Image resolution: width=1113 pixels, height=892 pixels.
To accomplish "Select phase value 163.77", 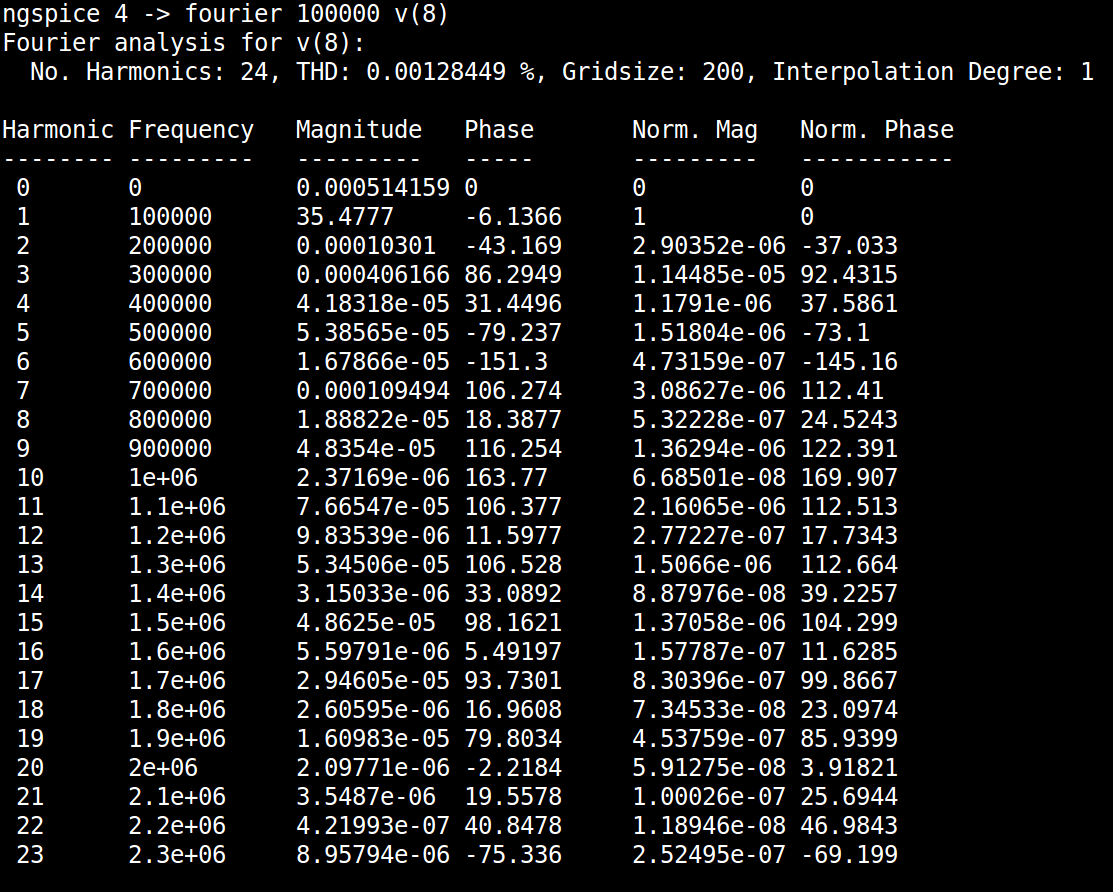I will 505,478.
